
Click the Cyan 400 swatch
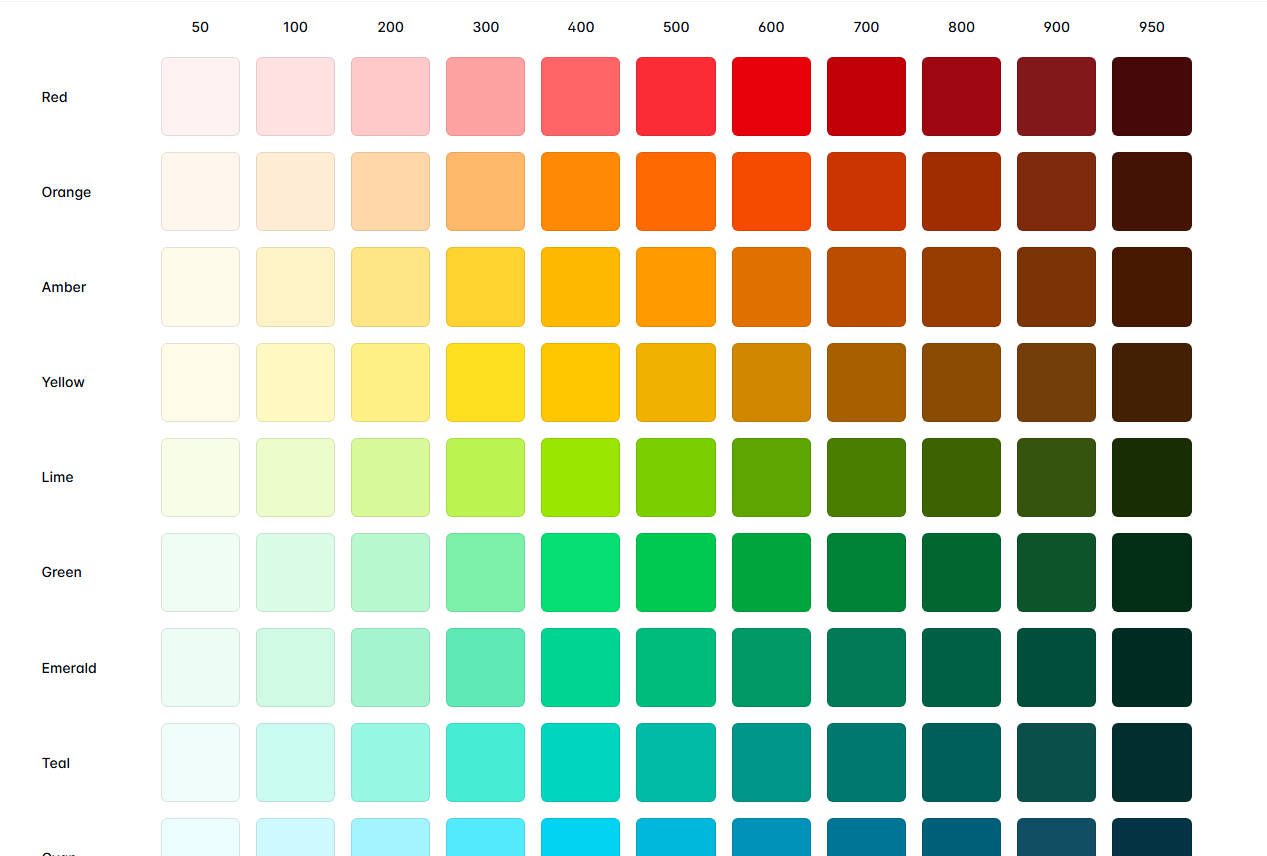pyautogui.click(x=580, y=840)
